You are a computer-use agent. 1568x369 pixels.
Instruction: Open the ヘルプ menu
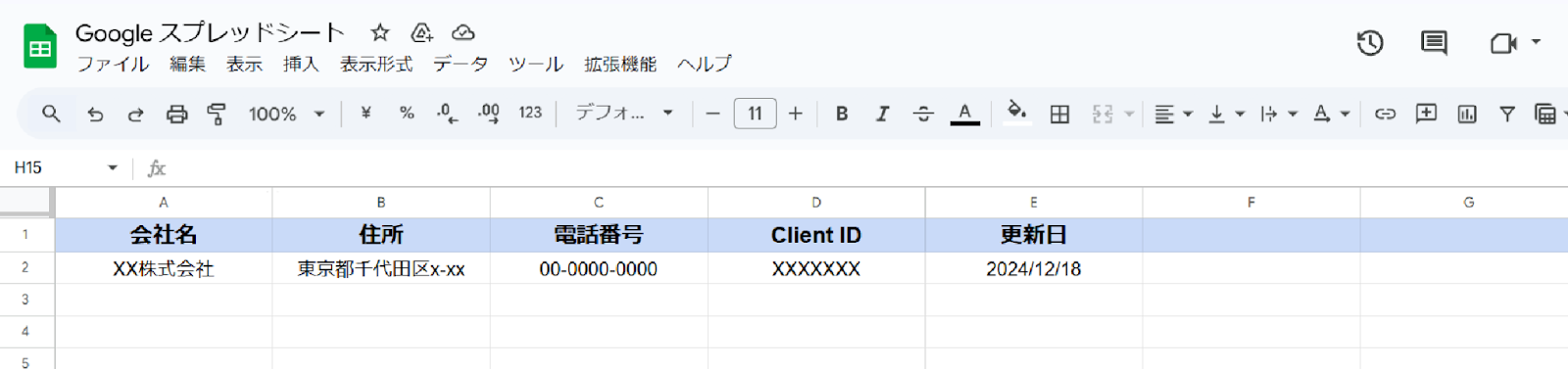click(x=705, y=65)
